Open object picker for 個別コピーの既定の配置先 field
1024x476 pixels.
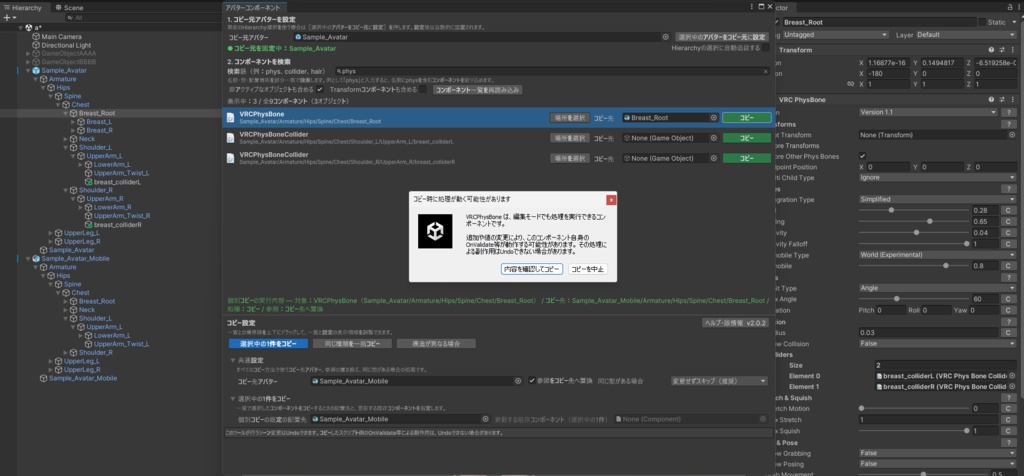click(x=485, y=419)
